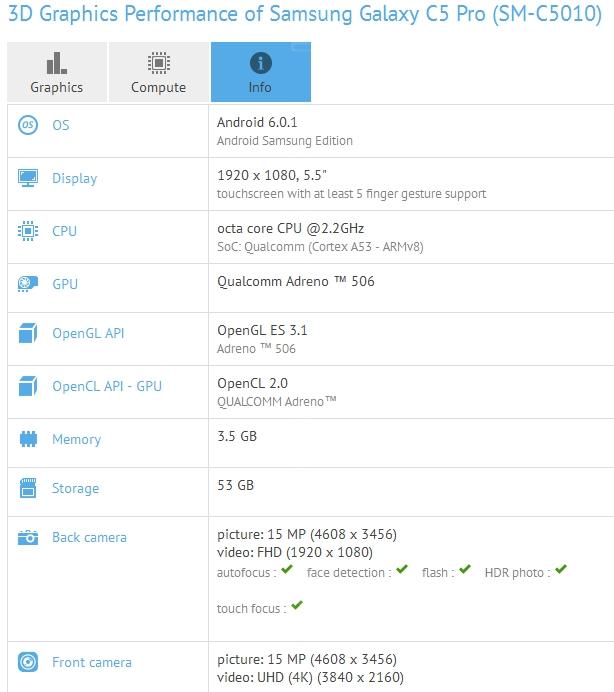614x692 pixels.
Task: Click the OpenGL ES 3.1 value
Action: click(x=262, y=331)
